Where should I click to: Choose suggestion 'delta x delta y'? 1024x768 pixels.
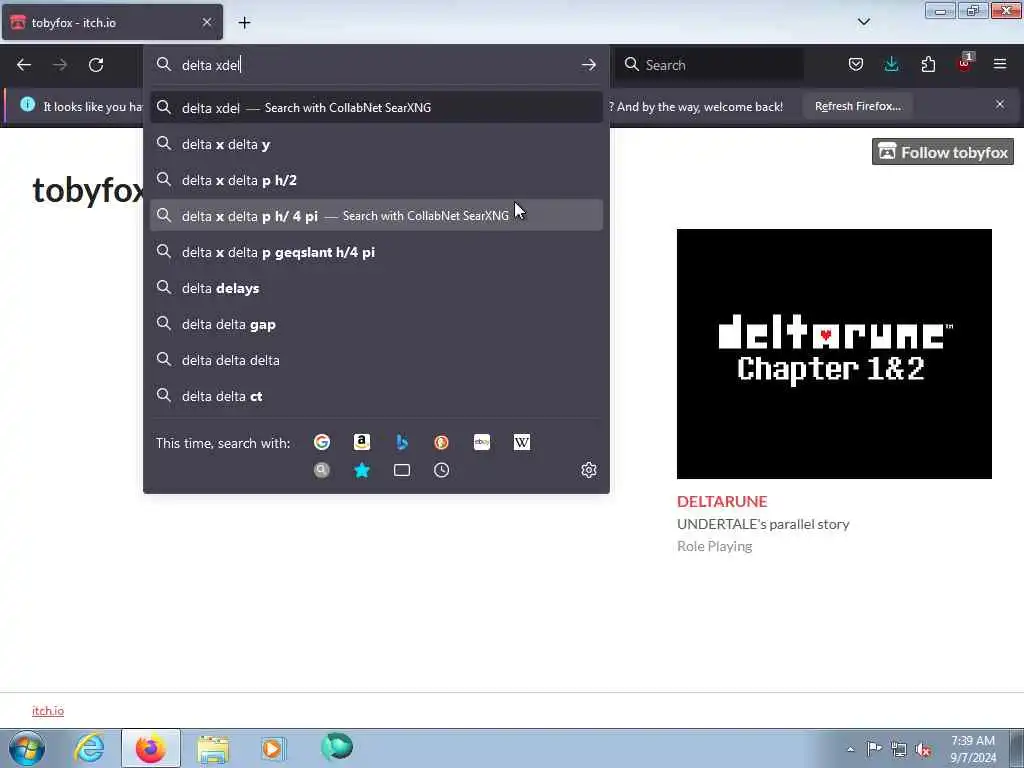point(376,144)
